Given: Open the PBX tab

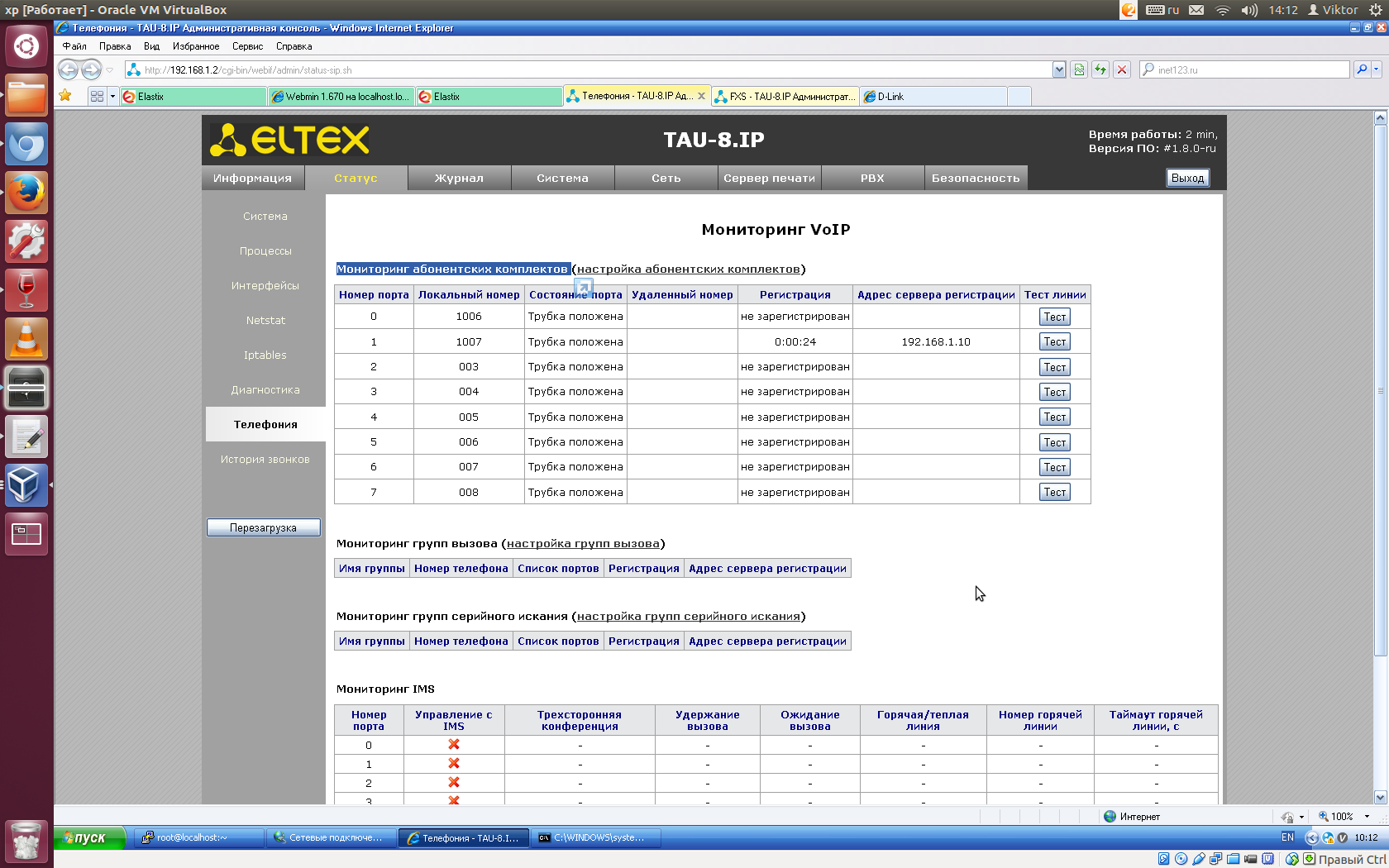Looking at the screenshot, I should (x=872, y=178).
